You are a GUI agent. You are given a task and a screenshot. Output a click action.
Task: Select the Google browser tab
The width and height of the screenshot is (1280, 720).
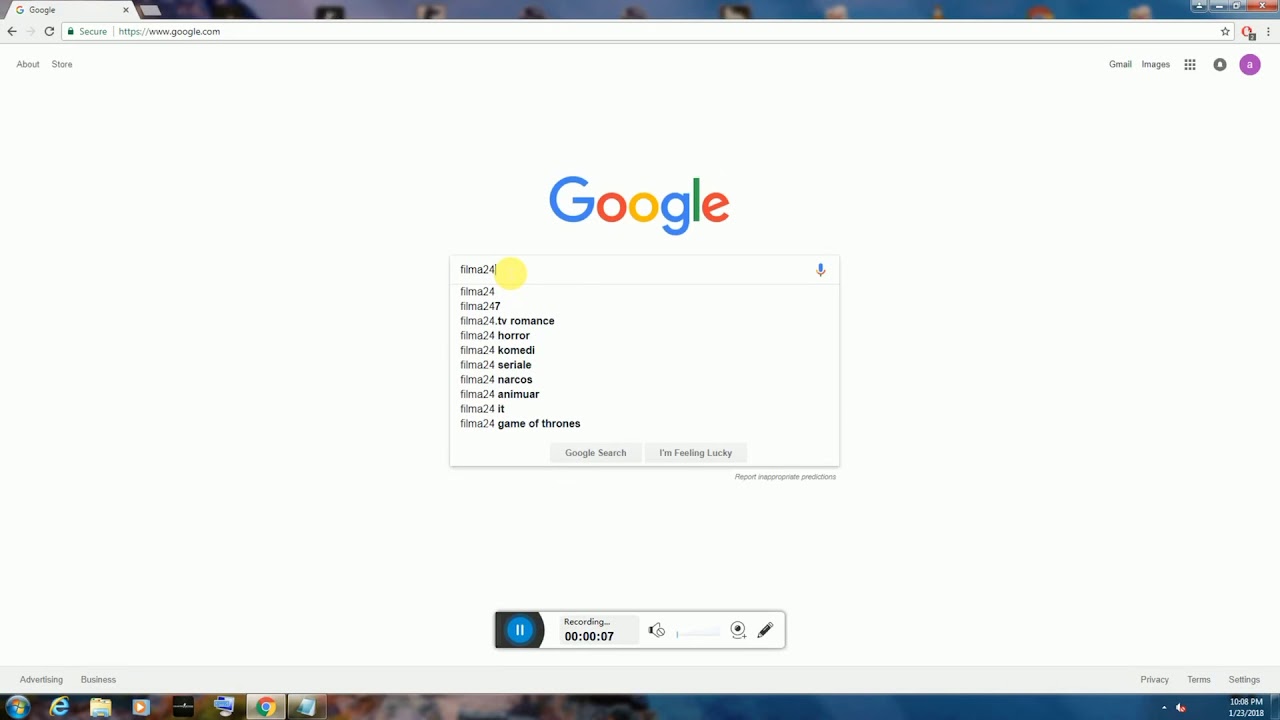point(70,10)
